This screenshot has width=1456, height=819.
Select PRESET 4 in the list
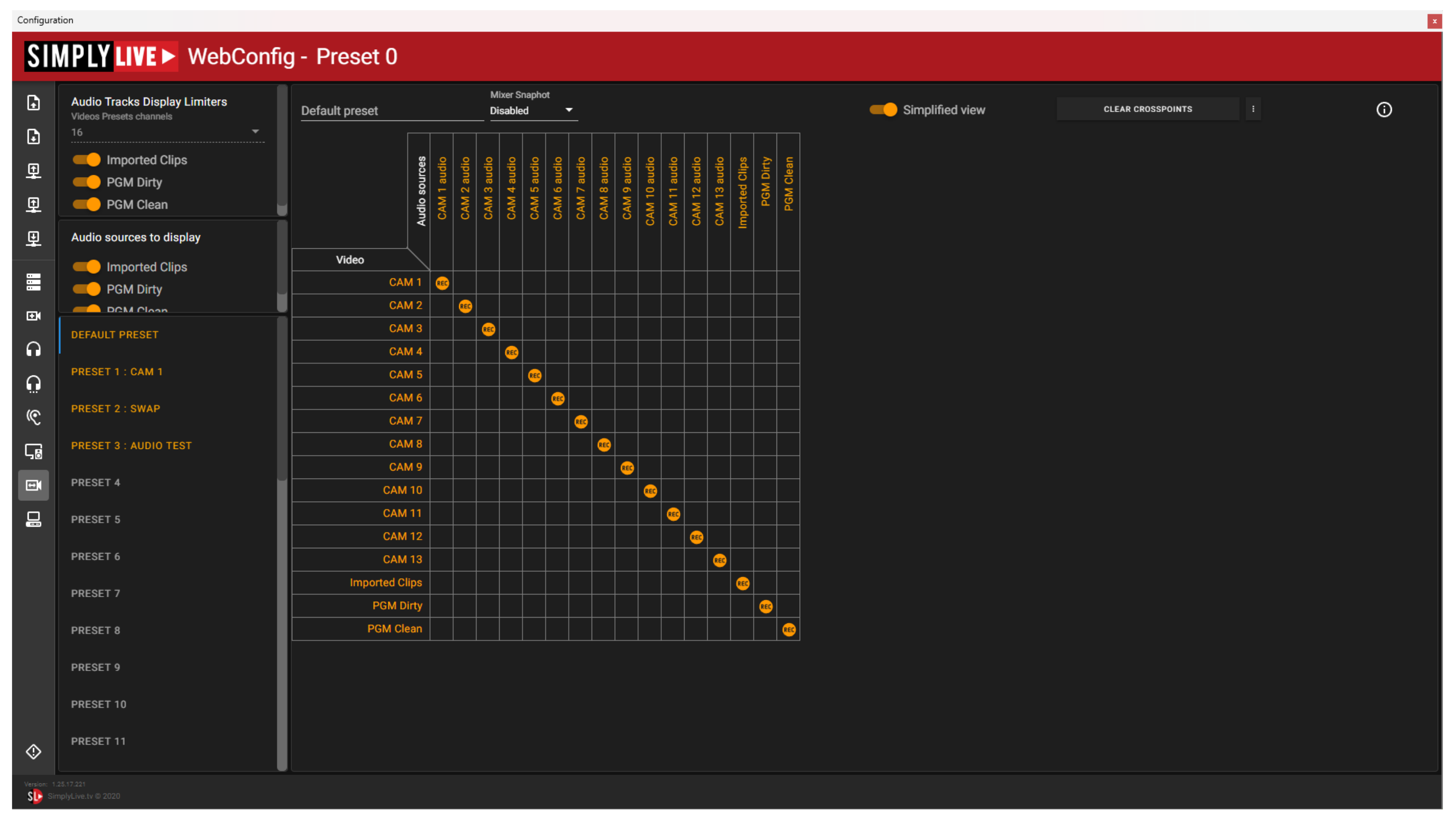pyautogui.click(x=168, y=483)
